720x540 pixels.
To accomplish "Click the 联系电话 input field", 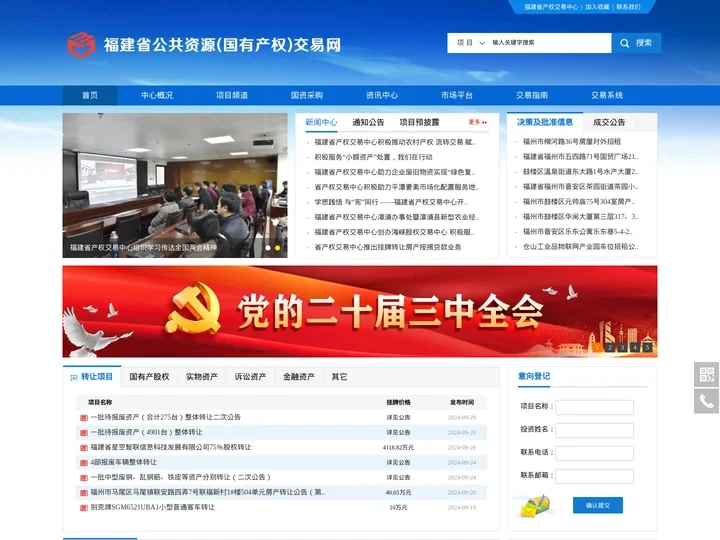I will [595, 453].
